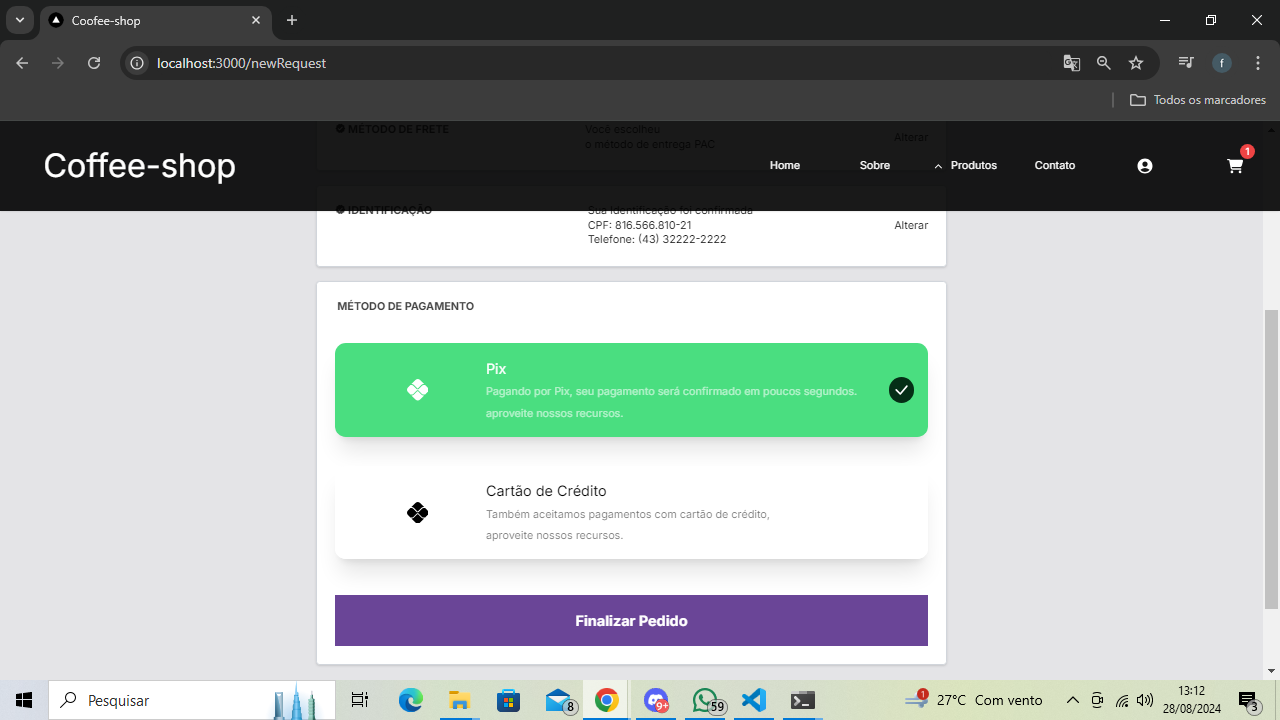
Task: Open Visual Studio Code from taskbar
Action: tap(753, 700)
